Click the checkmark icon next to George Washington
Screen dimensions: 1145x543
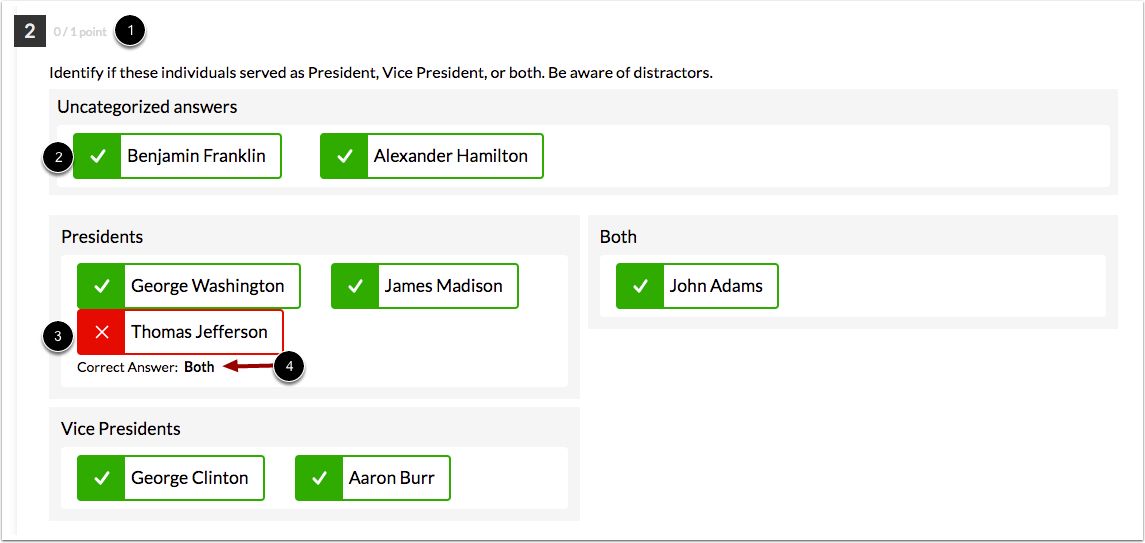102,286
